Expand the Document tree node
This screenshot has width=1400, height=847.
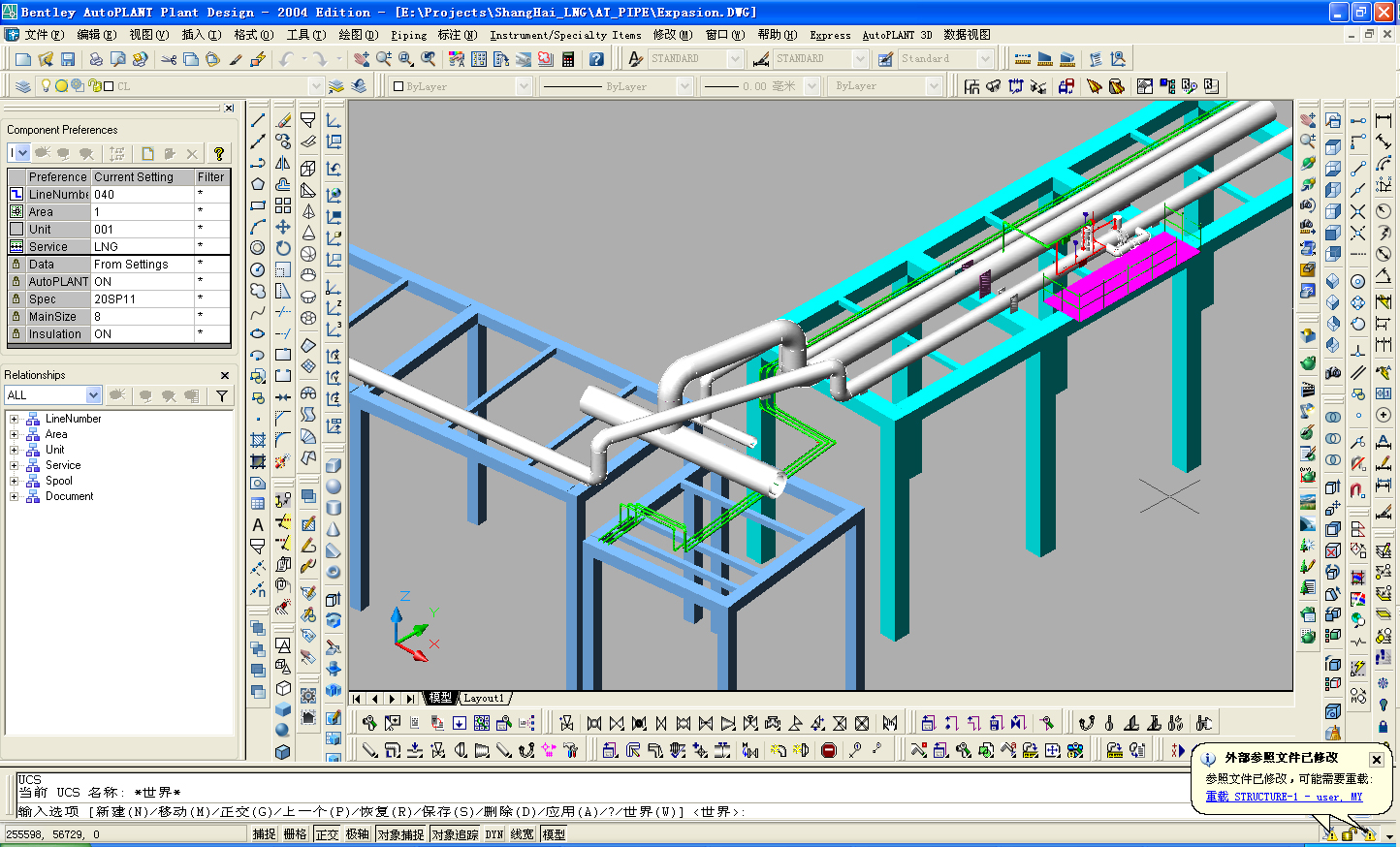(x=14, y=496)
